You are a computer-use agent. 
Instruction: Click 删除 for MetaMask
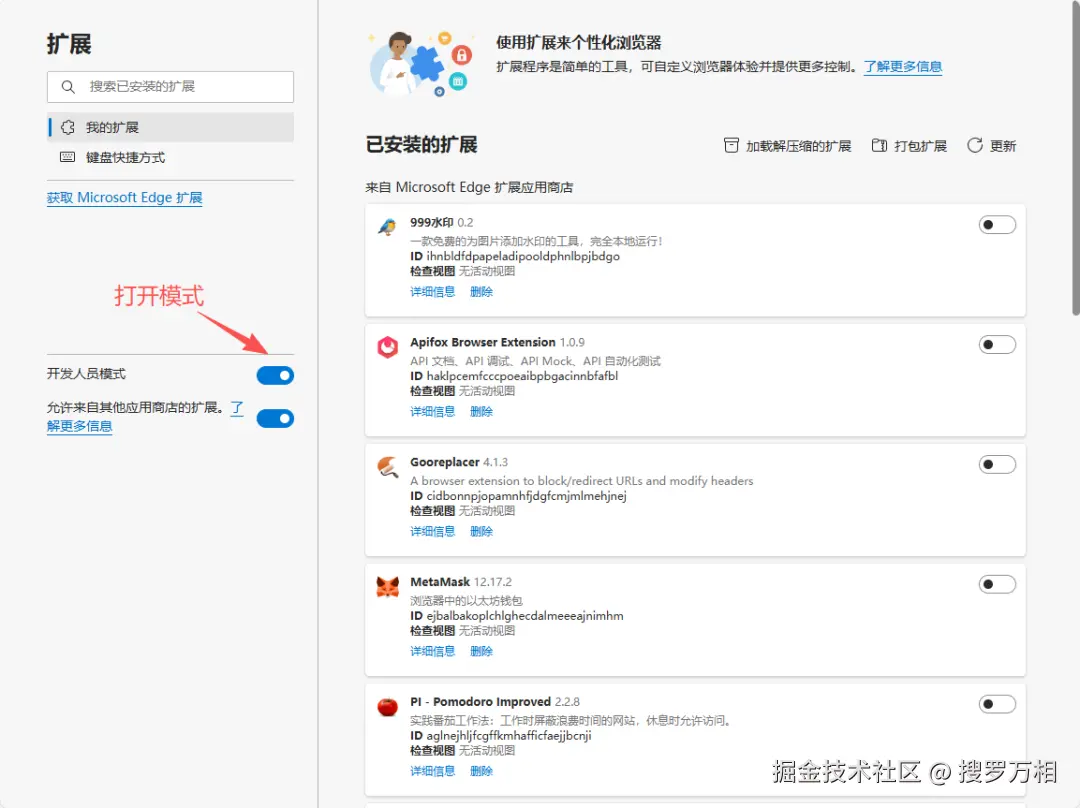(481, 651)
